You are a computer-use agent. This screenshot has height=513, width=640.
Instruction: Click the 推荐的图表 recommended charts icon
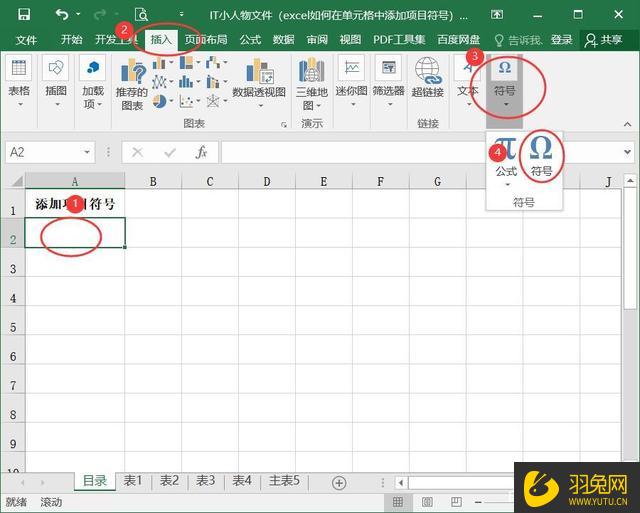pyautogui.click(x=132, y=84)
